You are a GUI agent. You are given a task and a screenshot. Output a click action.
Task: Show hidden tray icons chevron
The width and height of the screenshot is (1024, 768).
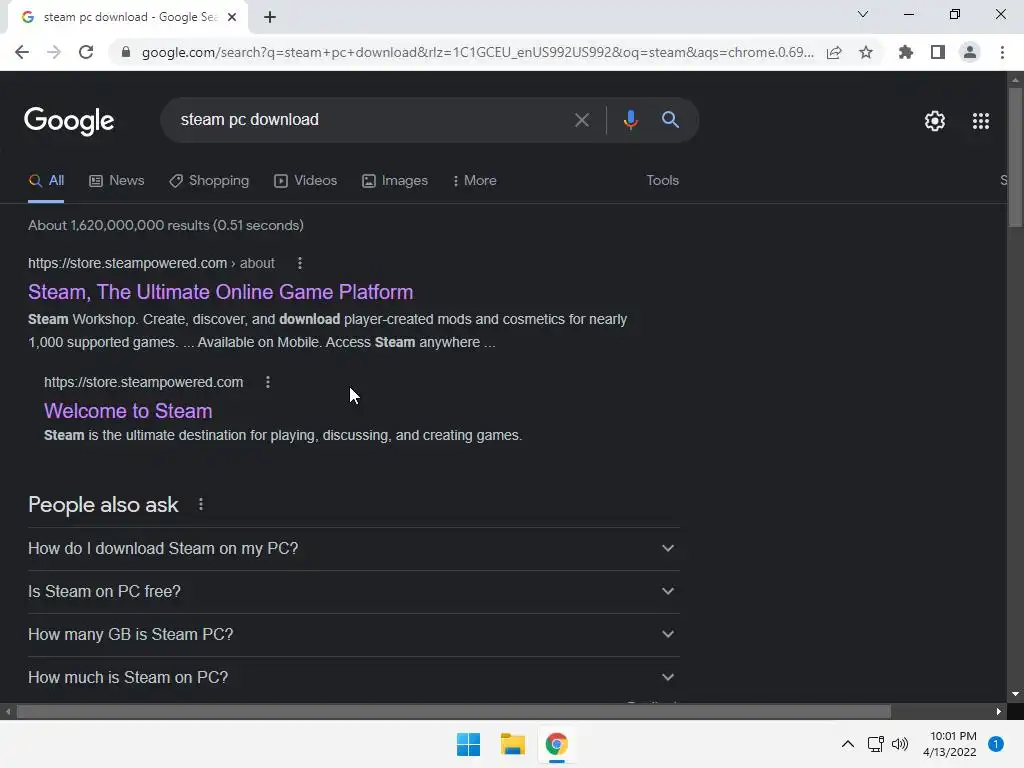(x=848, y=744)
